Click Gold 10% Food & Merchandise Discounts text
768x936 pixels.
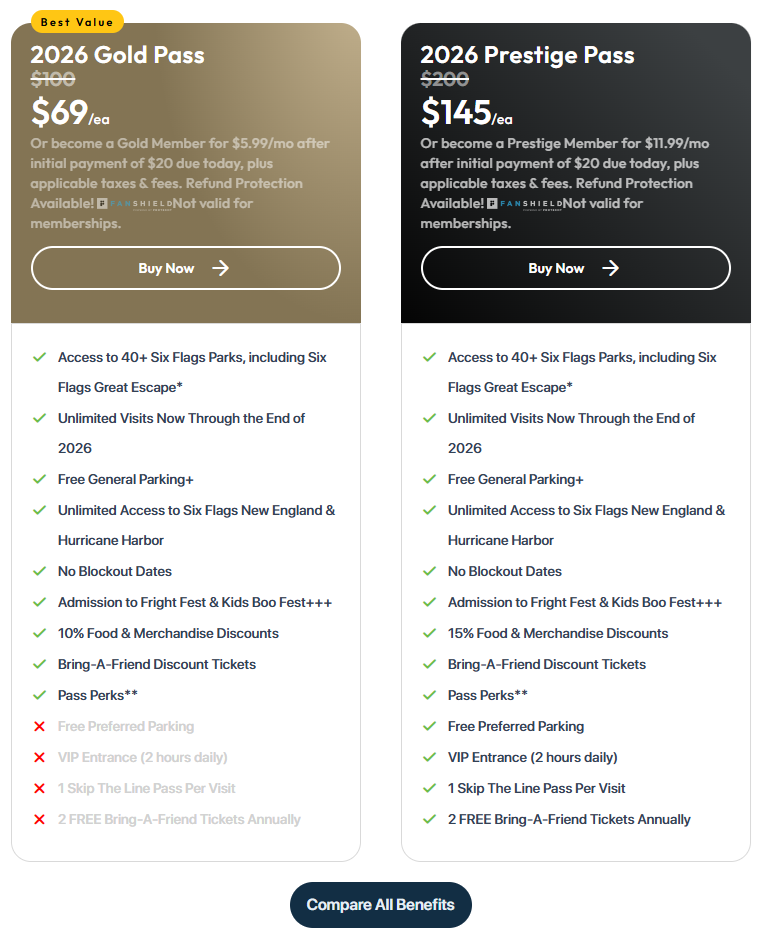[168, 633]
